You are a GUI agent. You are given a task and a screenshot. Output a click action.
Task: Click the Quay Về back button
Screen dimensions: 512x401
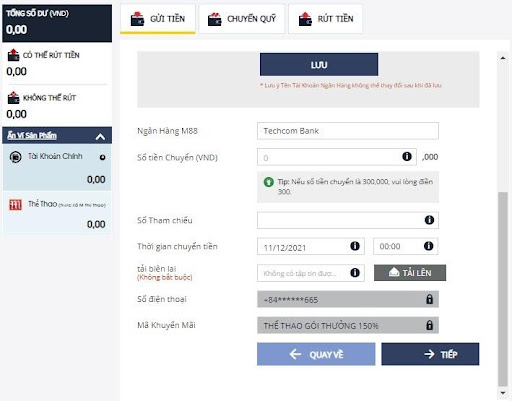316,354
